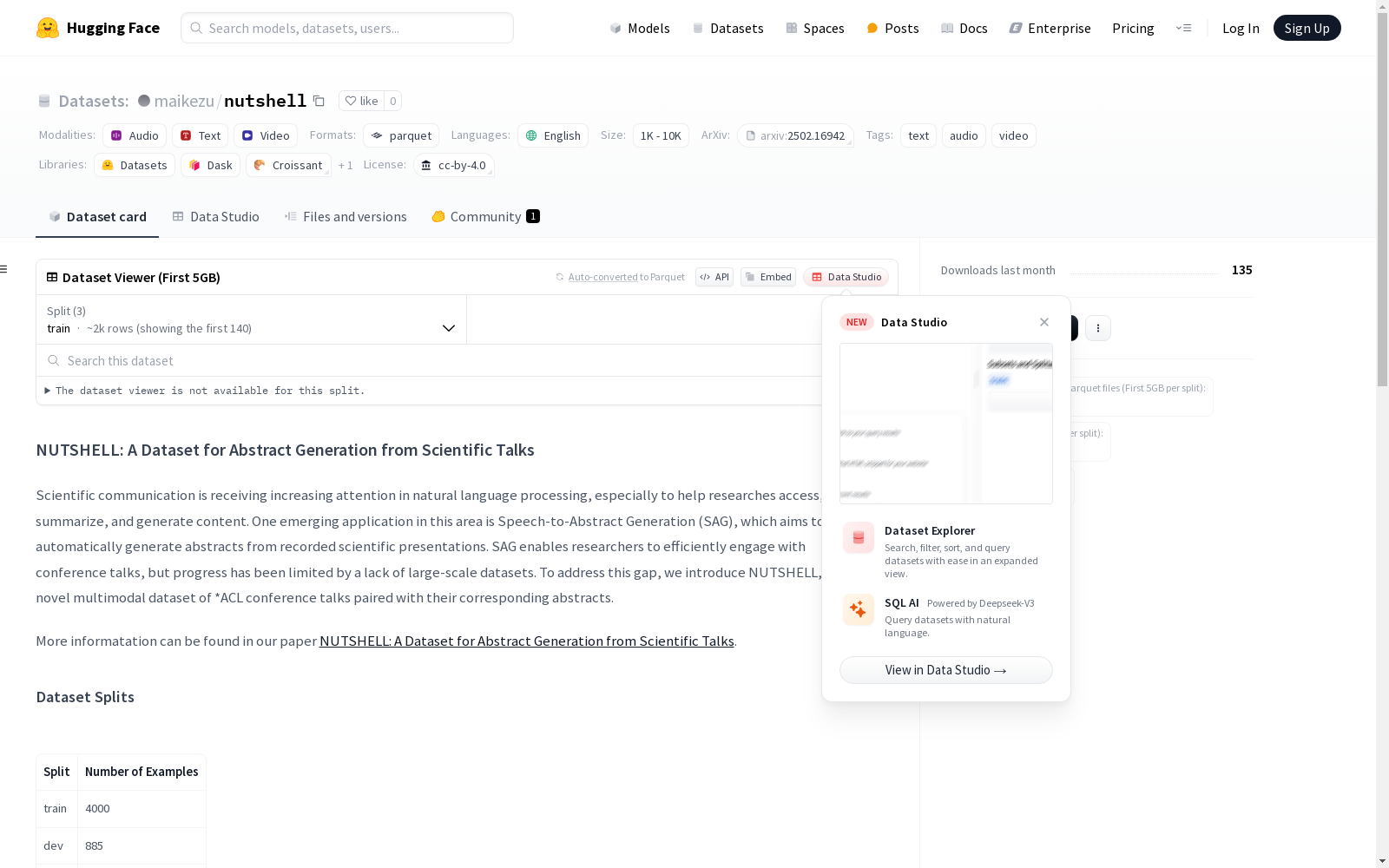Open the Pricing page

1133,28
